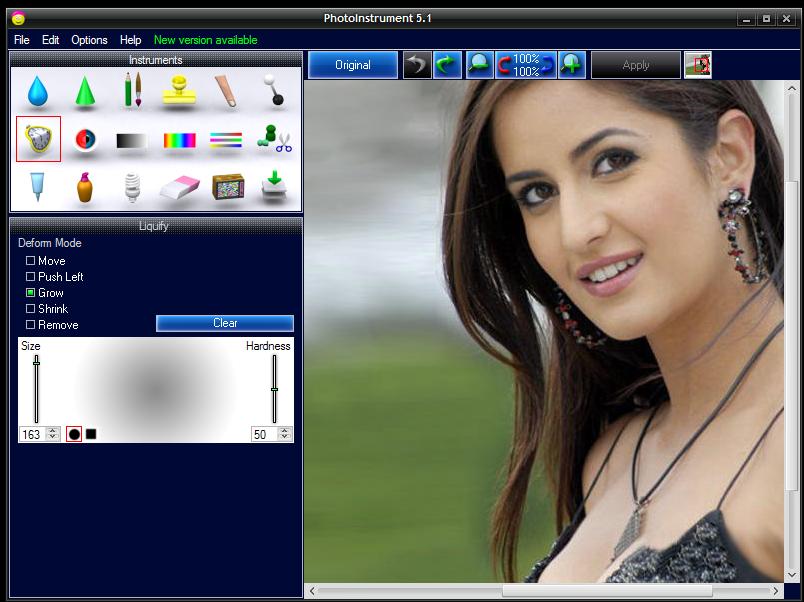804x602 pixels.
Task: Click the 100% zoom reset button
Action: pos(526,65)
